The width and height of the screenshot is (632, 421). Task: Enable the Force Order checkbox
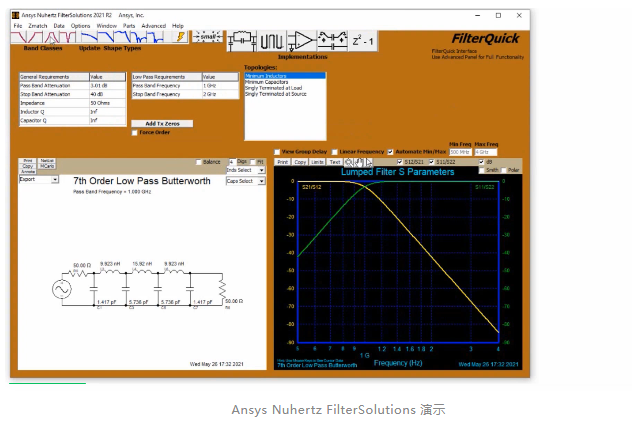pyautogui.click(x=135, y=133)
